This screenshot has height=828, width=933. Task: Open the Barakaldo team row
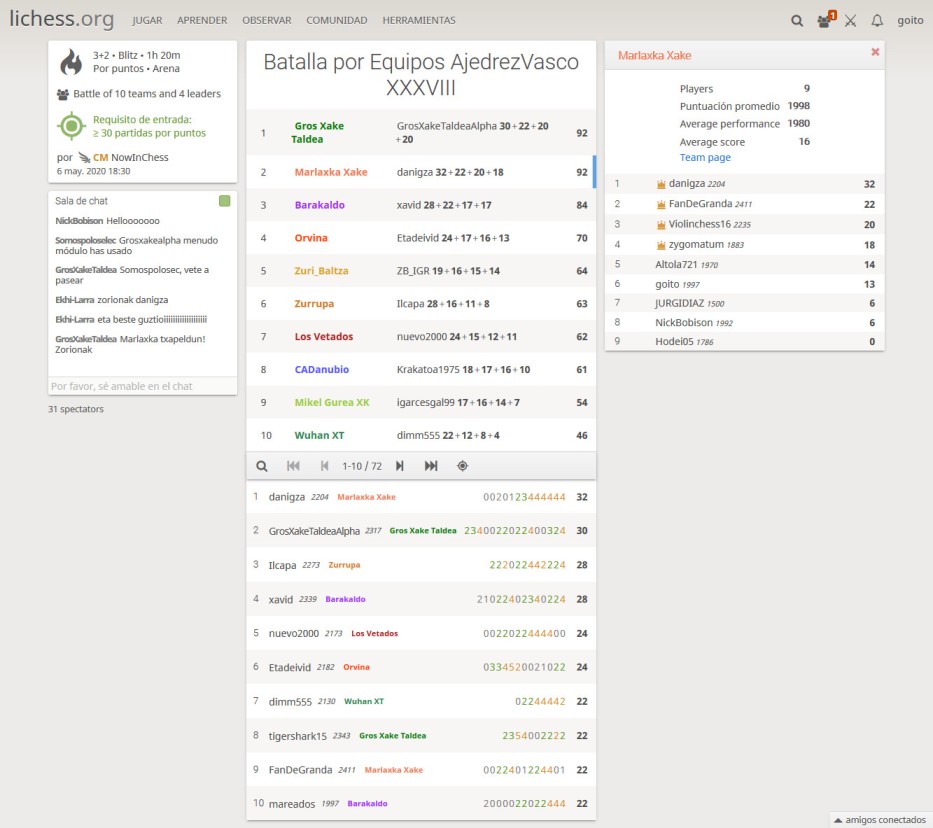point(420,205)
